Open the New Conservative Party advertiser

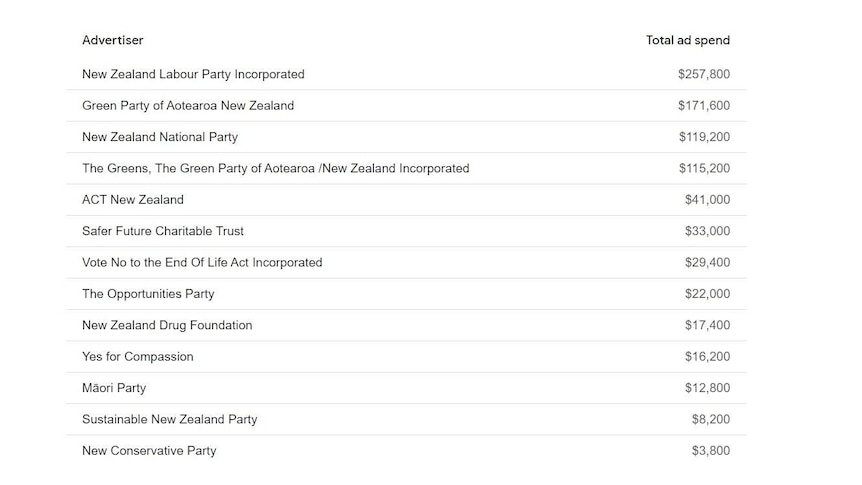pyautogui.click(x=406, y=450)
